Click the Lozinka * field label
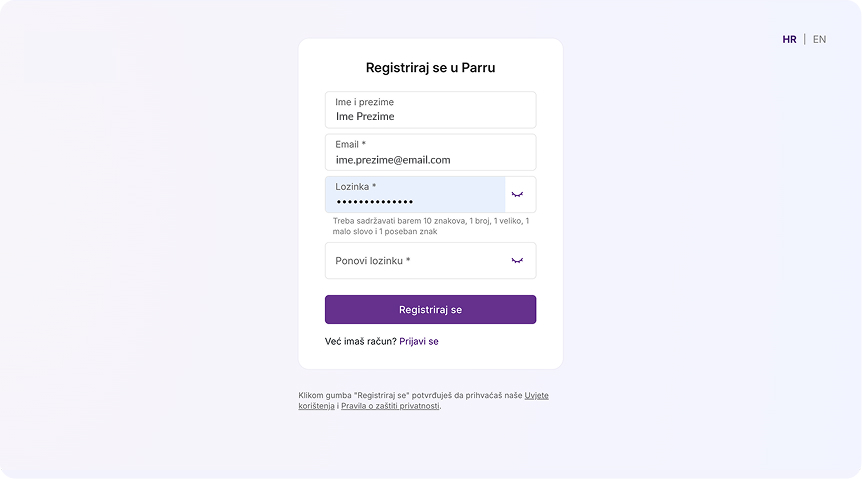The height and width of the screenshot is (479, 862). coord(355,187)
